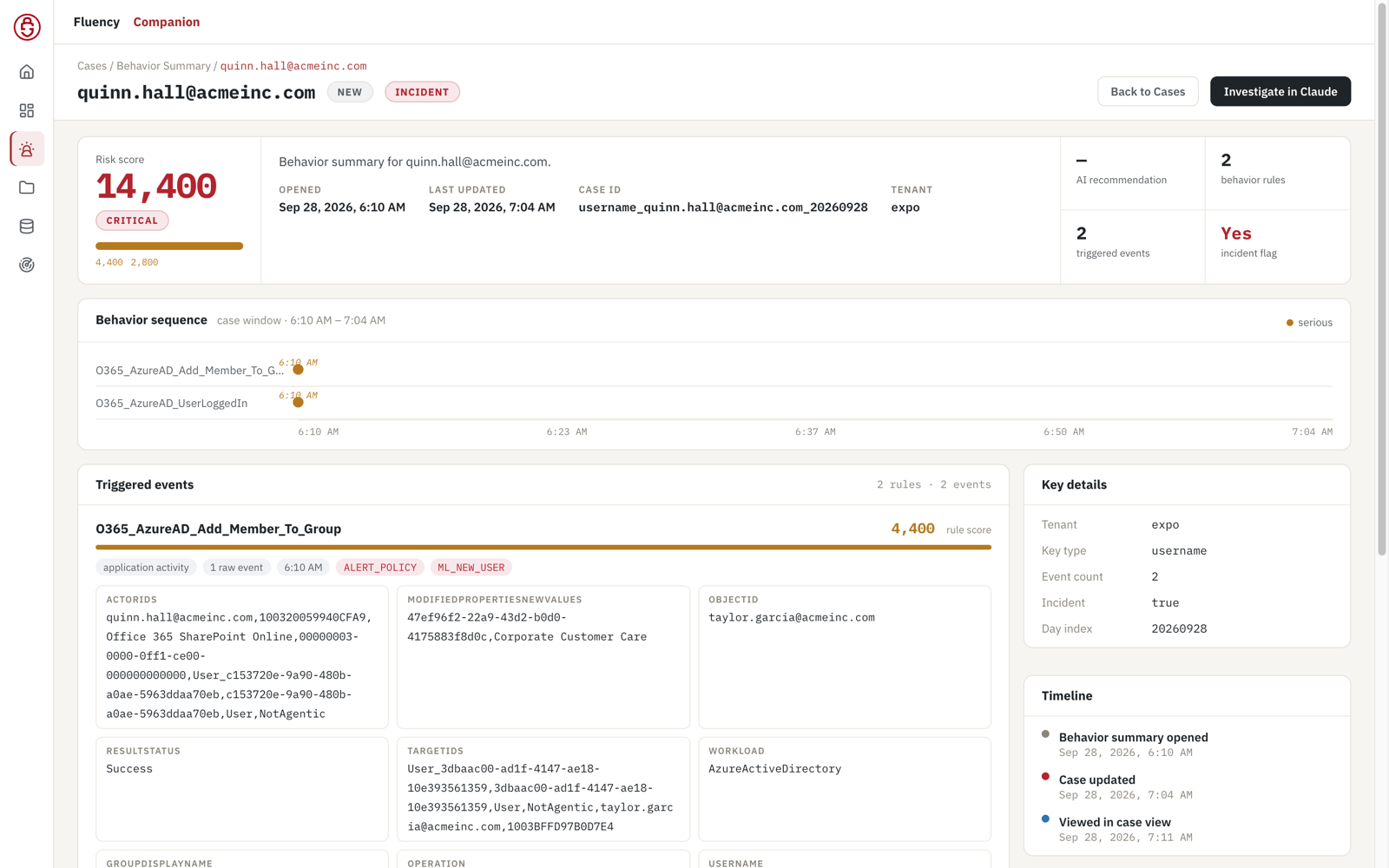This screenshot has height=868, width=1389.
Task: Open the radar target sidebar icon
Action: coord(27,265)
